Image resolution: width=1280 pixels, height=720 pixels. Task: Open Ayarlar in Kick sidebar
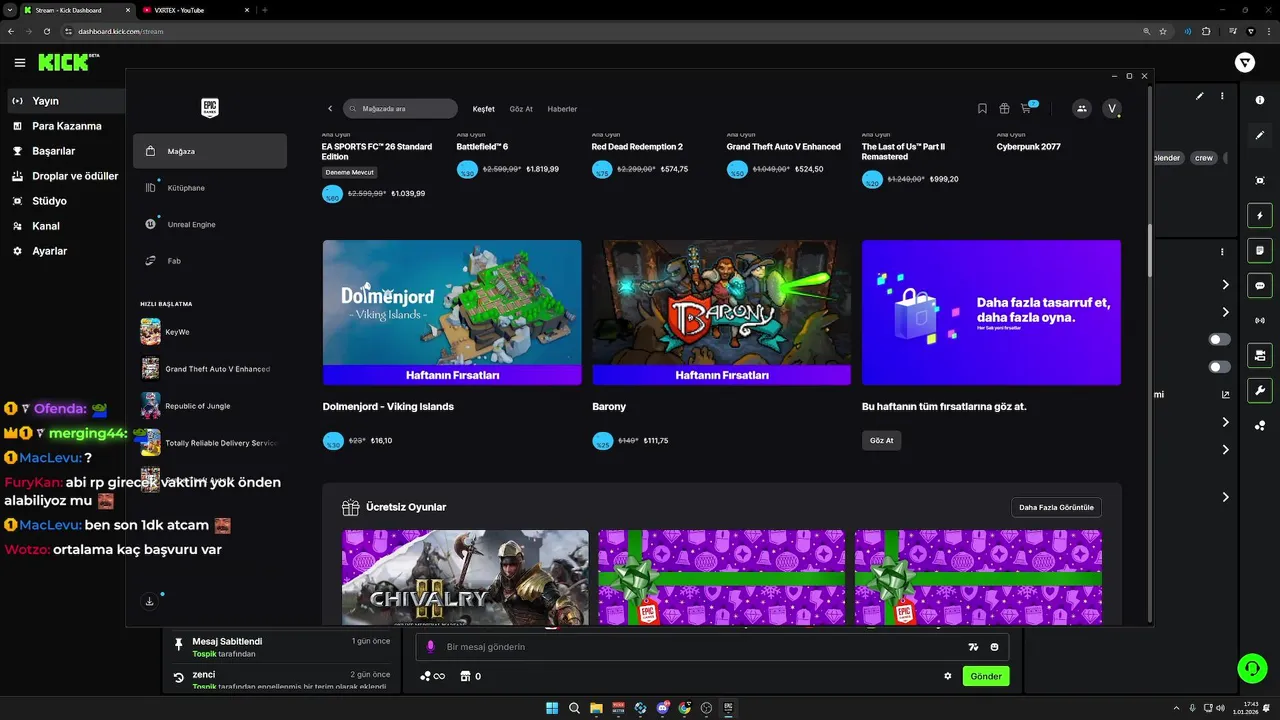tap(64, 251)
